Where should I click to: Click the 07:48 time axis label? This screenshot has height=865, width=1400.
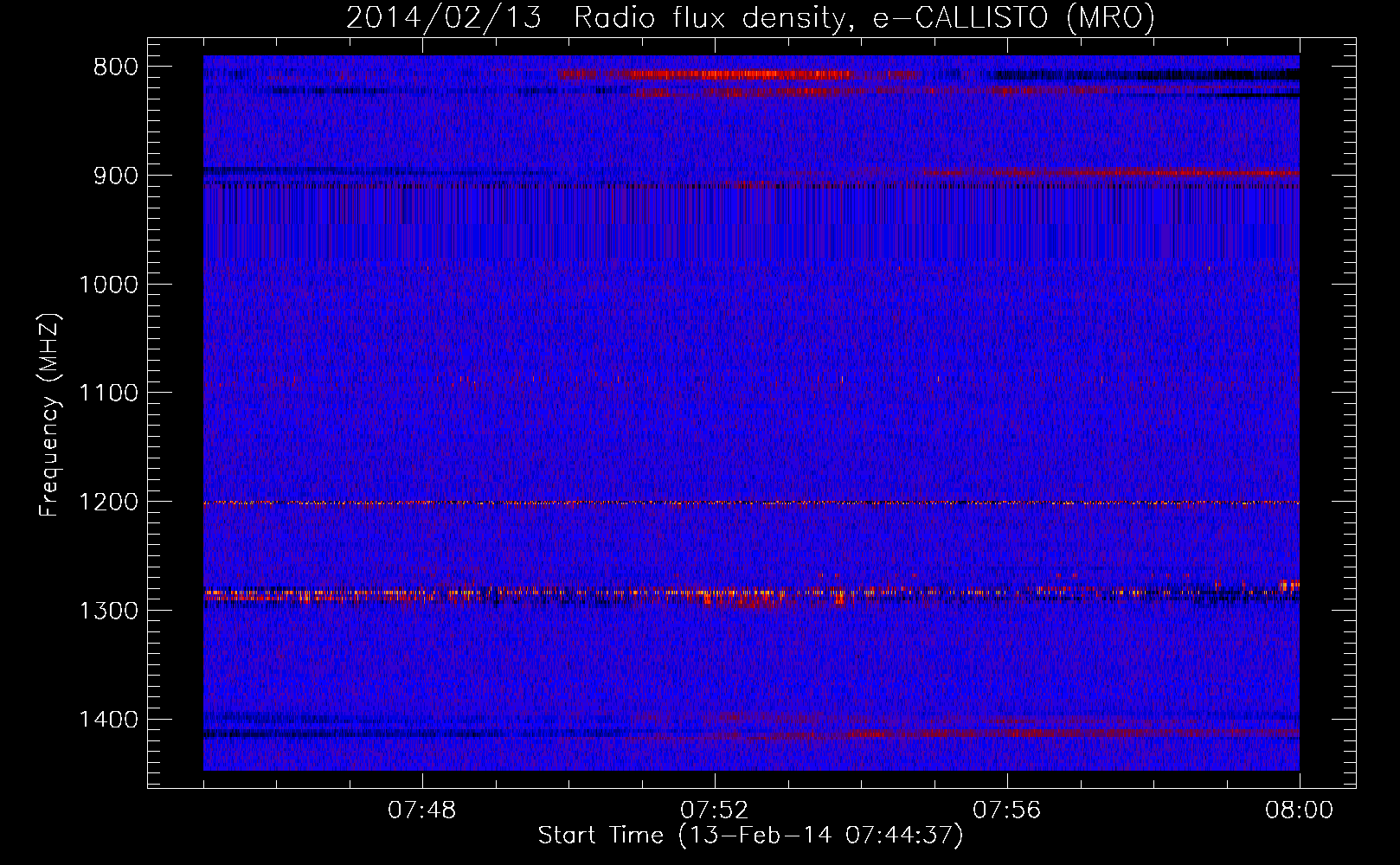click(422, 811)
